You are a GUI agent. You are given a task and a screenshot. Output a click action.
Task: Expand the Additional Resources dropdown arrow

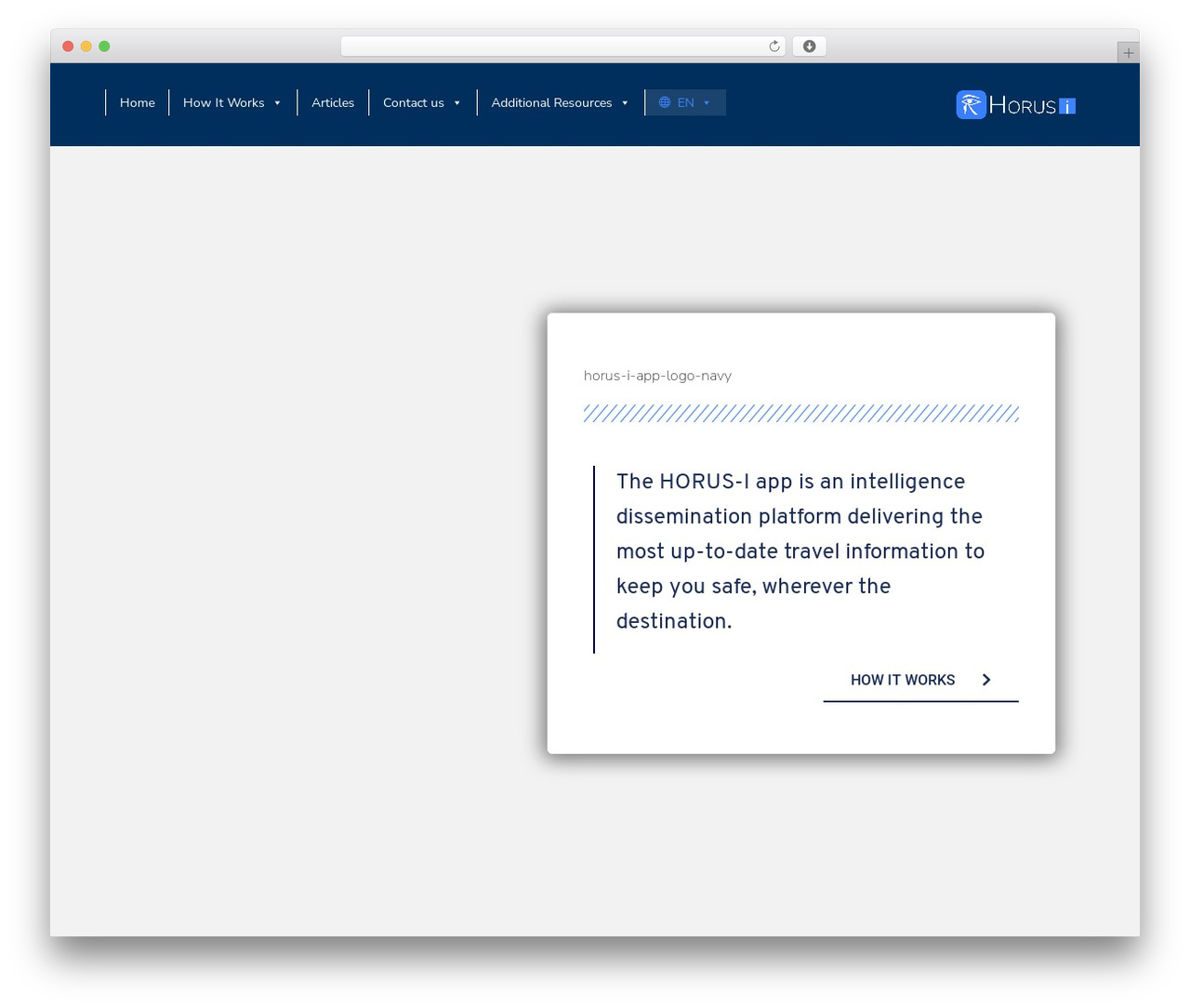tap(625, 103)
